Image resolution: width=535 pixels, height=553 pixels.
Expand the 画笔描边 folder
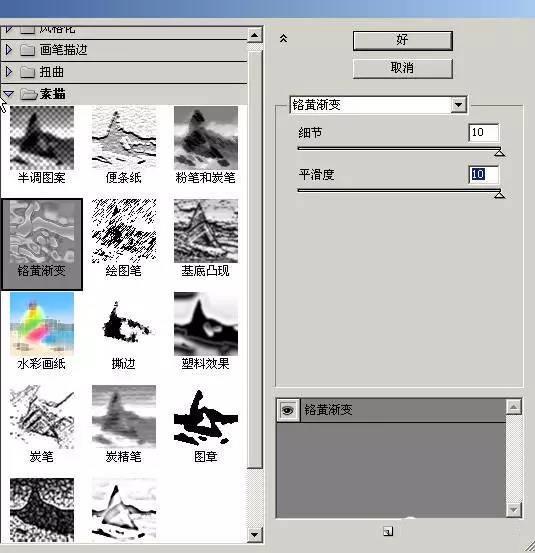tap(9, 50)
